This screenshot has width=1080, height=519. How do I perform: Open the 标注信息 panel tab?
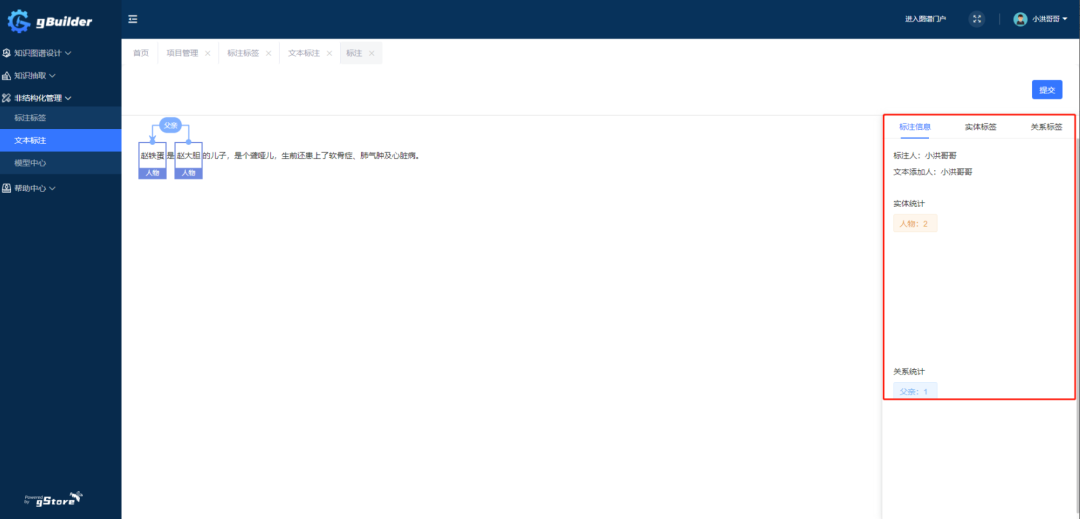(x=915, y=127)
